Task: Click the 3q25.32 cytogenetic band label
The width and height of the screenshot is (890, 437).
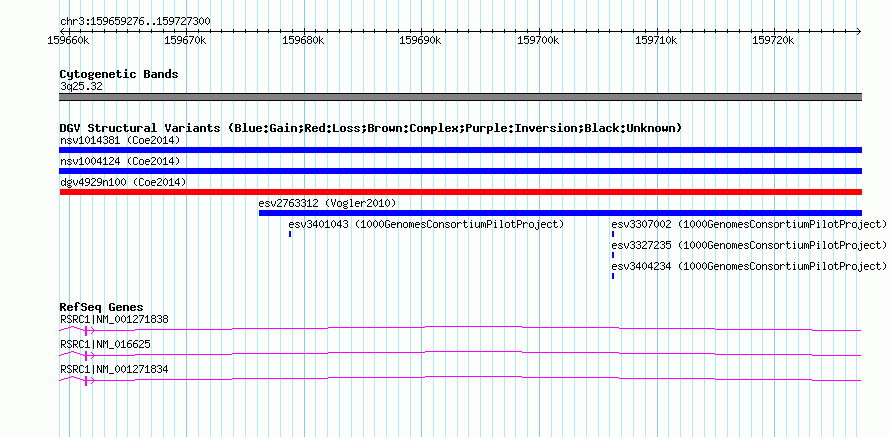Action: [x=81, y=86]
